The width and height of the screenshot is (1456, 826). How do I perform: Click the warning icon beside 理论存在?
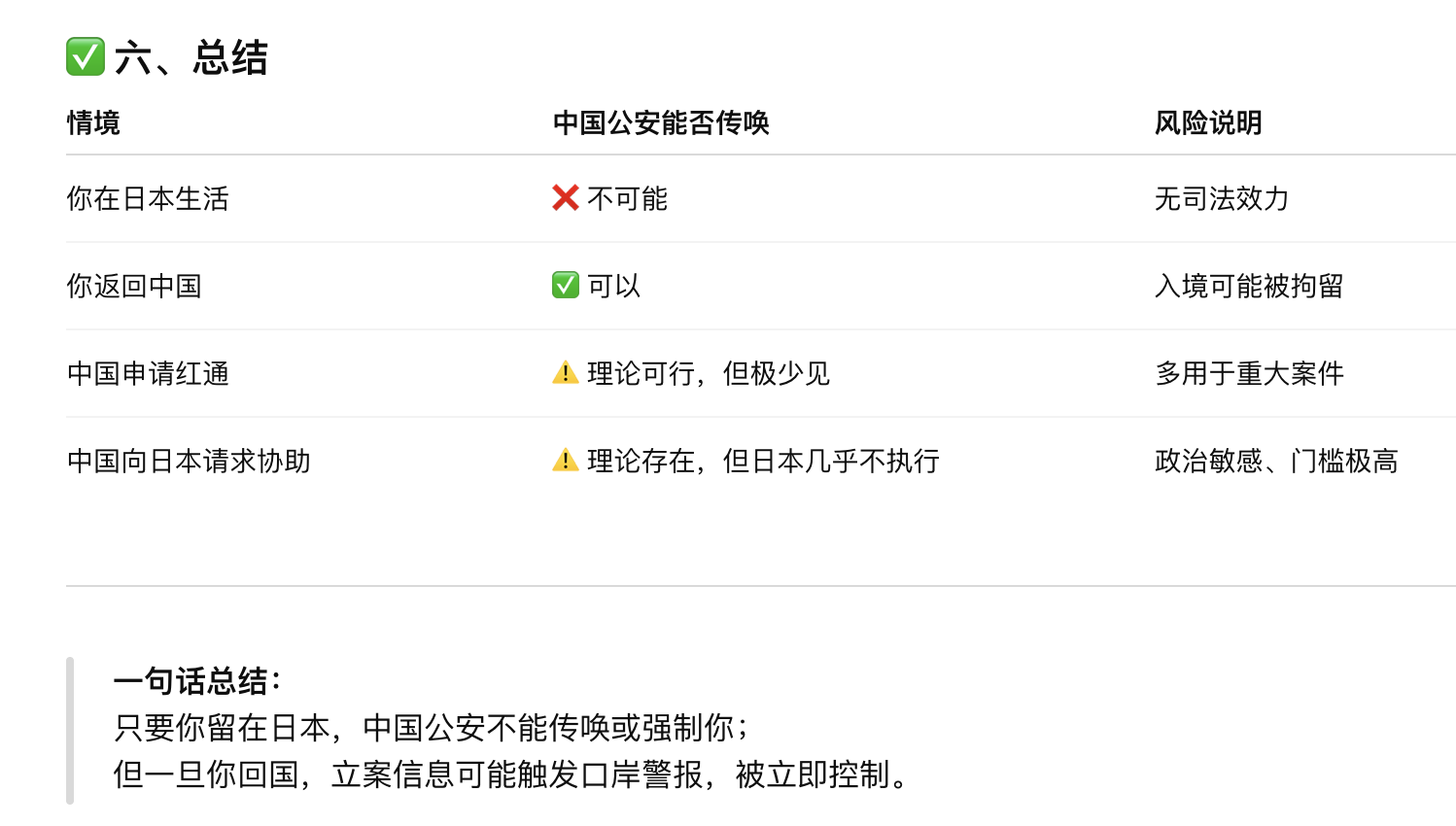(566, 461)
